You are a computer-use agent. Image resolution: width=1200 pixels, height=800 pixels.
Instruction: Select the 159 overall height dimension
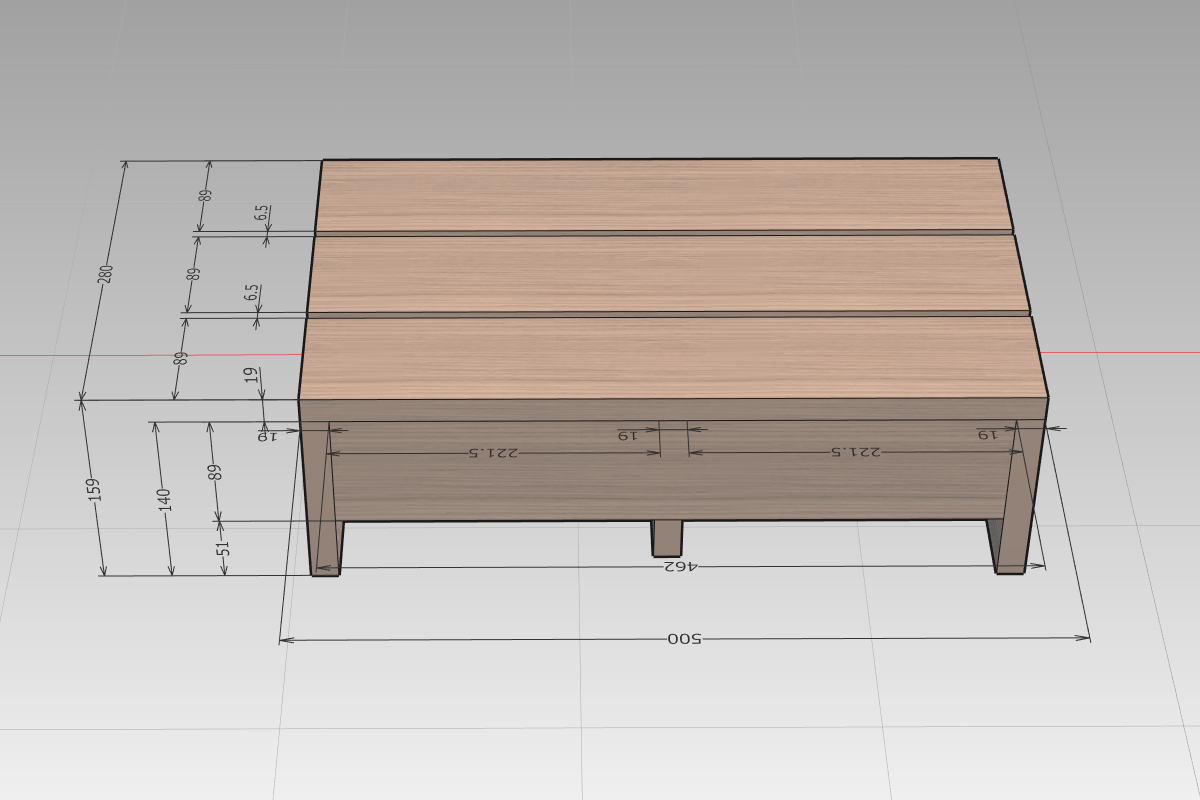point(95,489)
